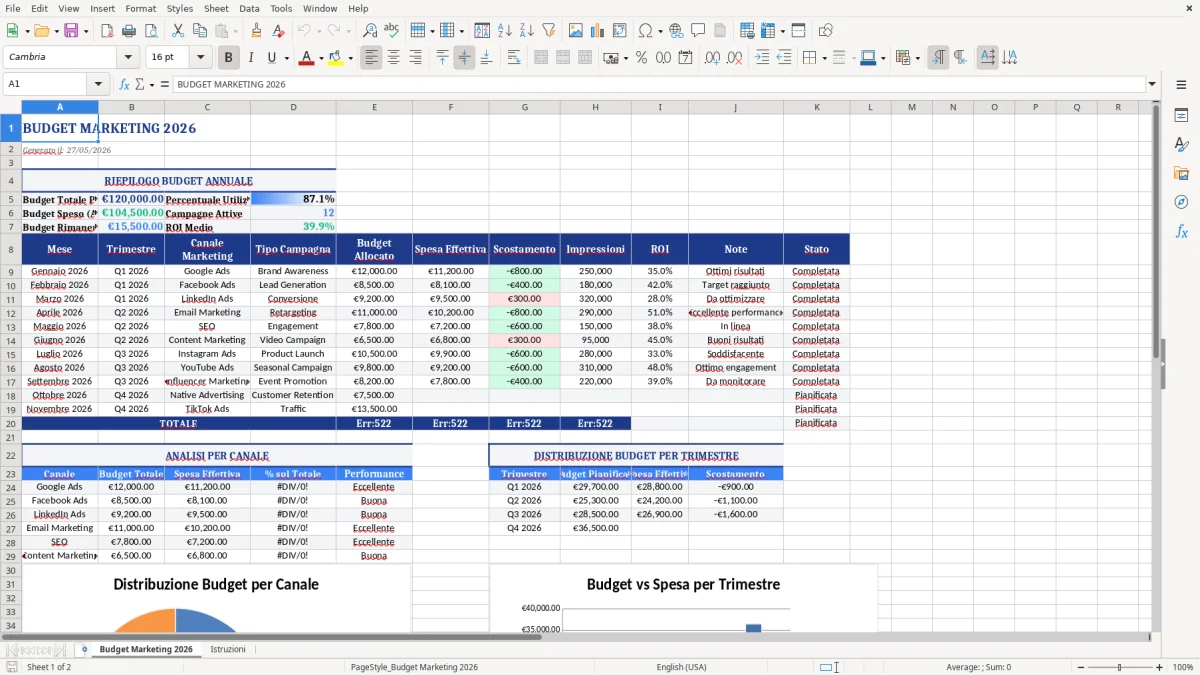Open the Properties sidebar deck

pos(1181,116)
